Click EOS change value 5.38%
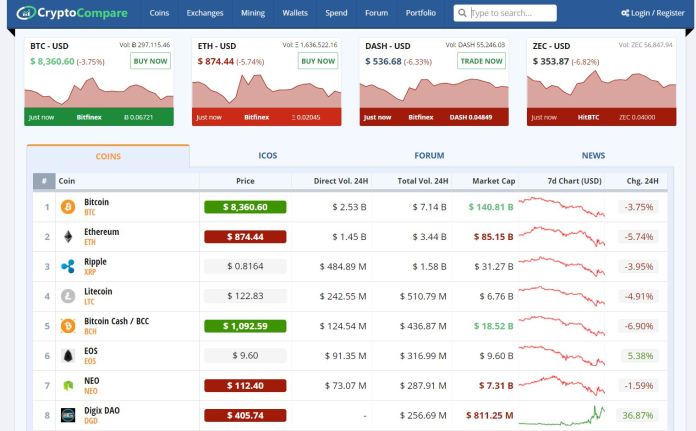Viewport: 696px width, 431px height. click(640, 356)
